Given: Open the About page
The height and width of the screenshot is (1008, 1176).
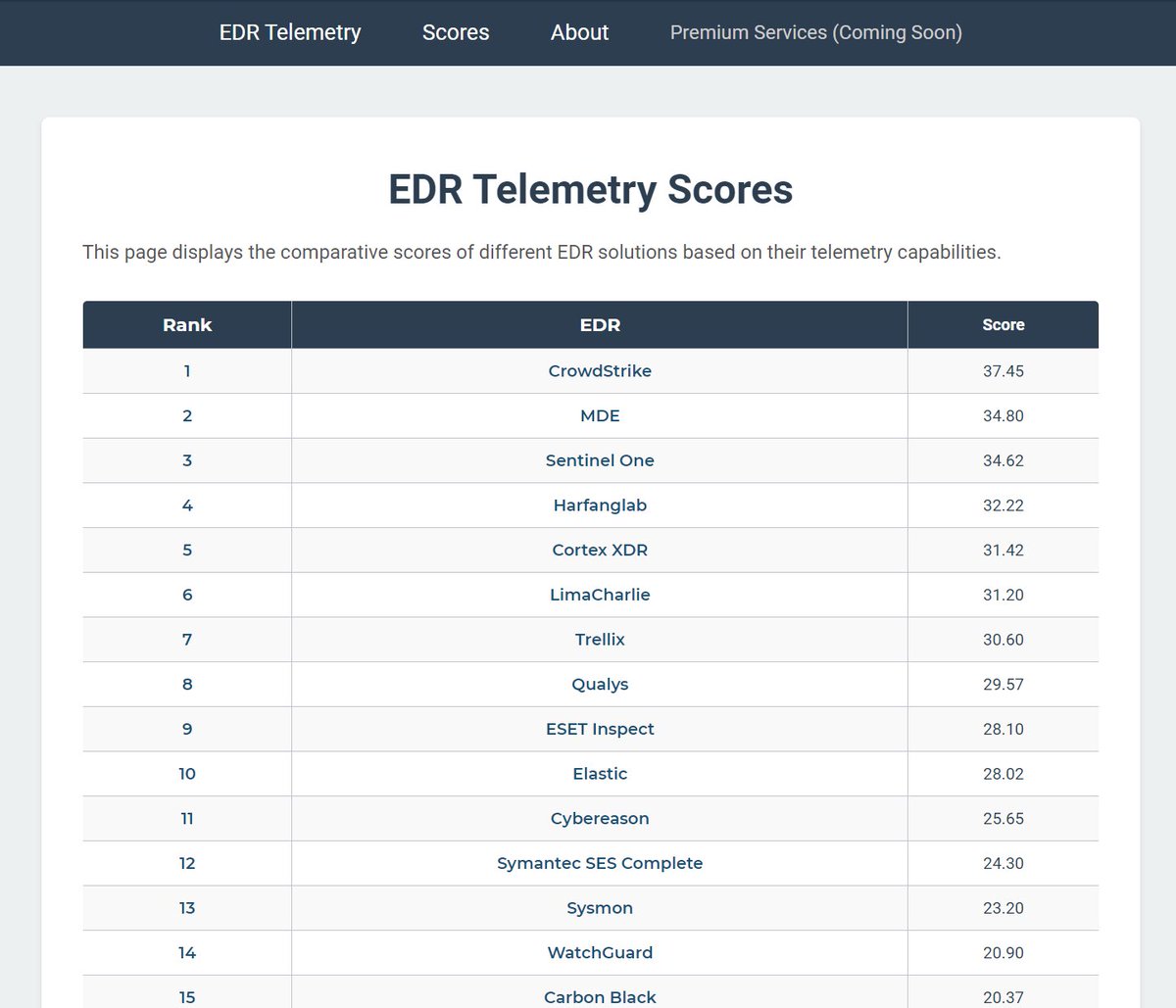Looking at the screenshot, I should coord(579,32).
